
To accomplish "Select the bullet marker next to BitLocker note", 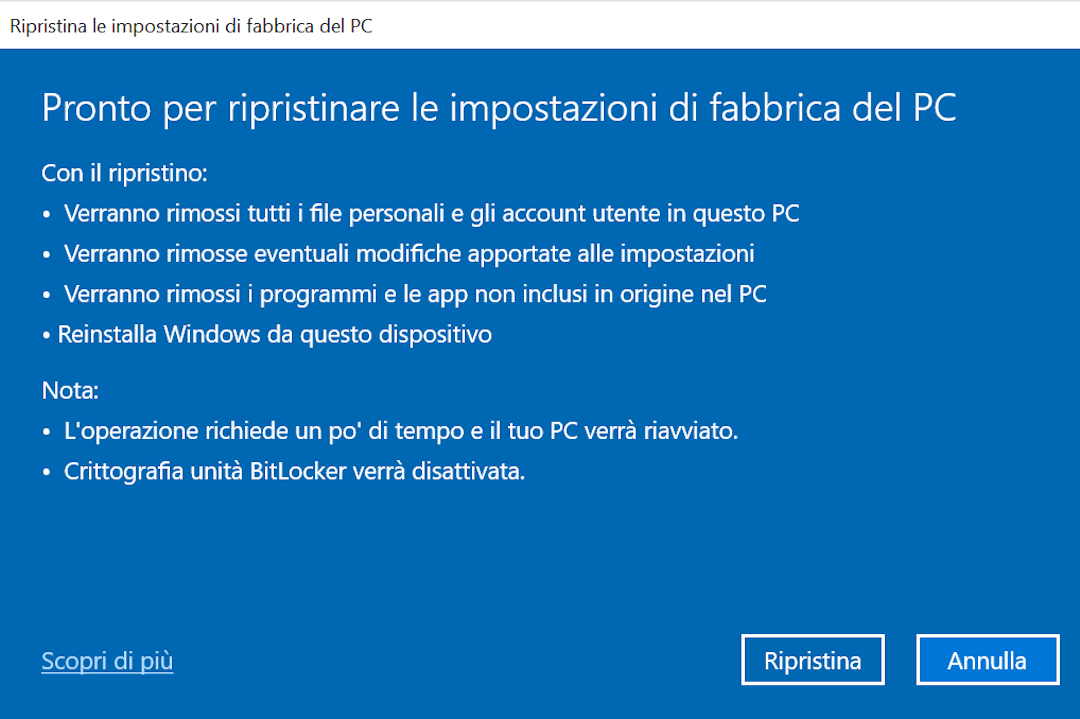I will click(x=46, y=469).
